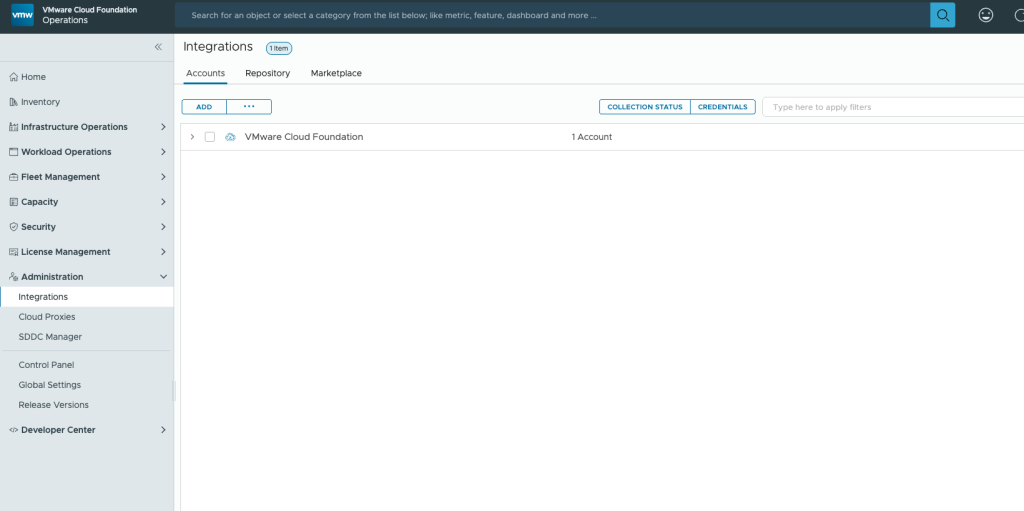Click the smiley feedback icon
The height and width of the screenshot is (511, 1024).
tap(986, 15)
